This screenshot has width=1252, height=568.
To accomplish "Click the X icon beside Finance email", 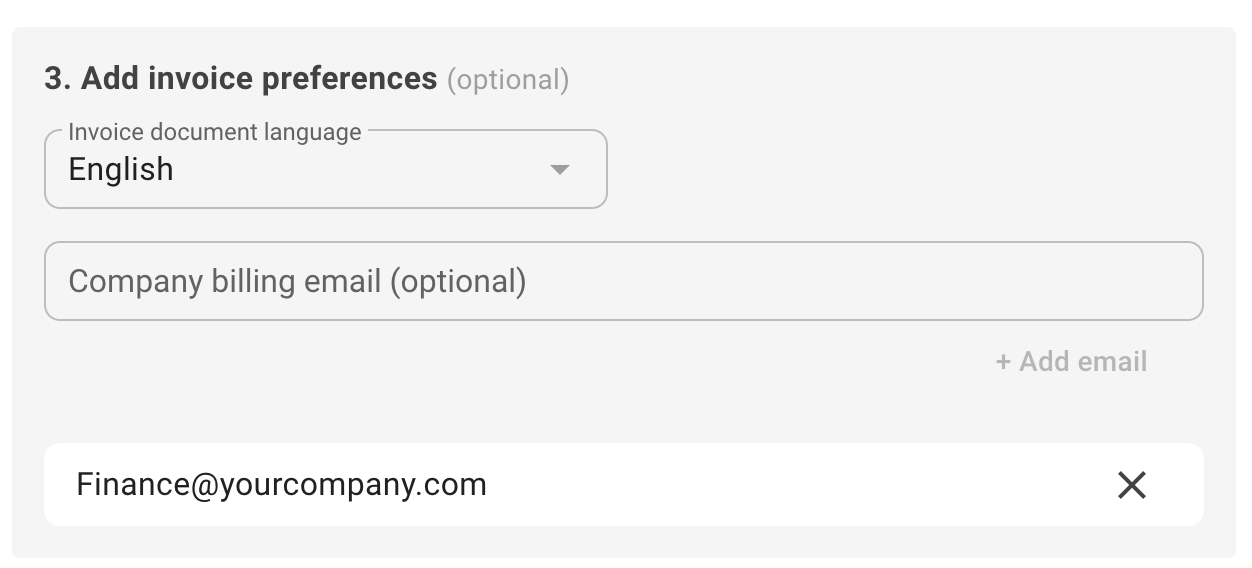I will coord(1131,485).
